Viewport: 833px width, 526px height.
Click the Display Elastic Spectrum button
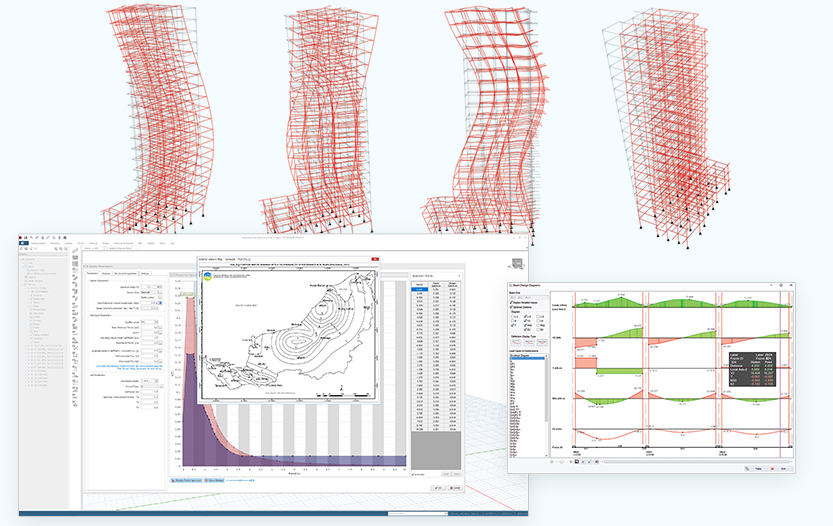coord(186,480)
